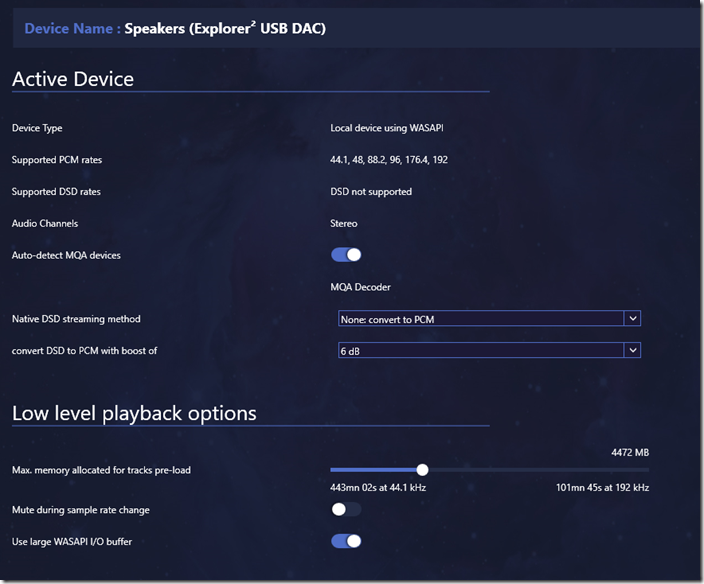Click 'Low level playback options' heading
This screenshot has width=704, height=584.
tap(134, 413)
